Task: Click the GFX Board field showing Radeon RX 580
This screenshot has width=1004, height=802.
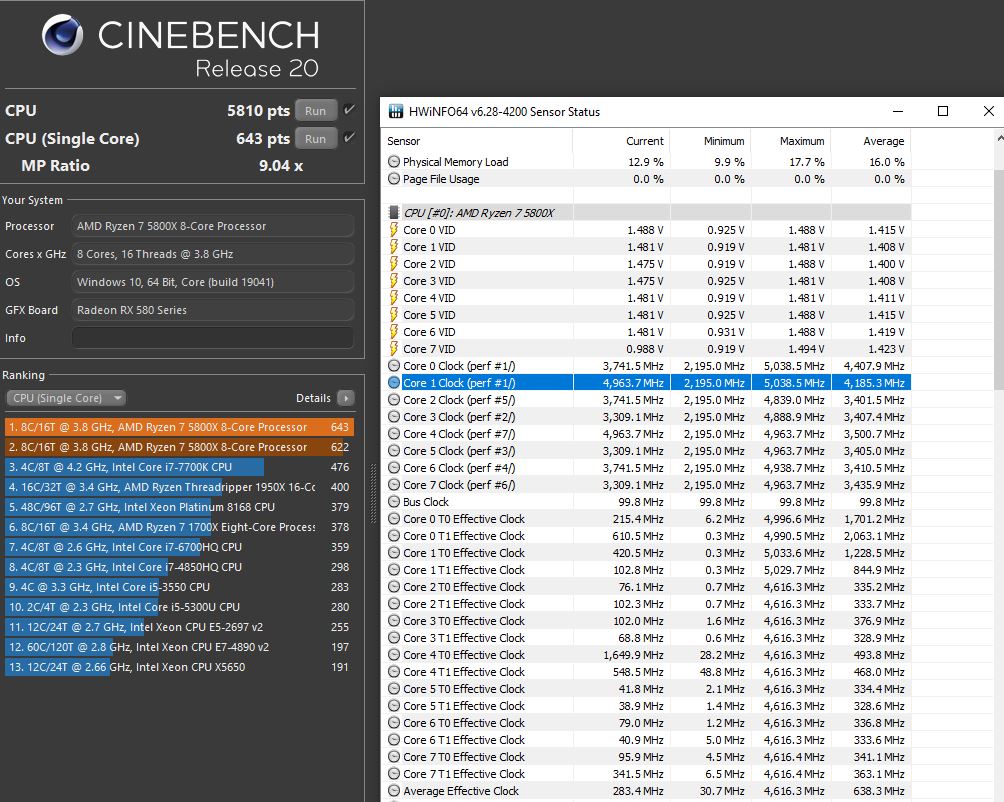Action: coord(213,310)
